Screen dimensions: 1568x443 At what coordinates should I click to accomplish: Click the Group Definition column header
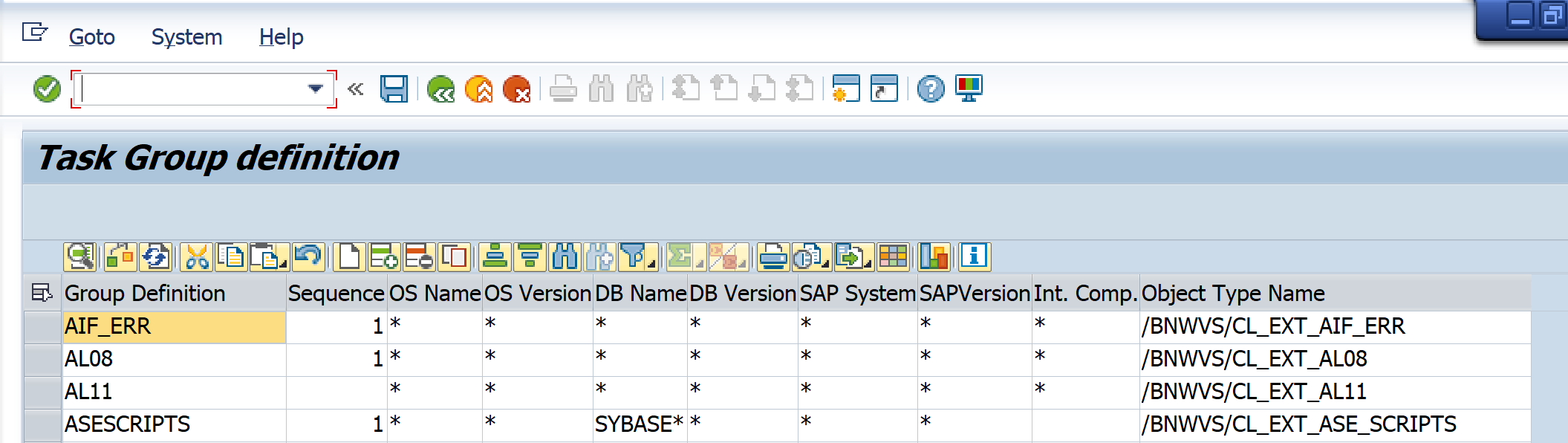coord(145,294)
